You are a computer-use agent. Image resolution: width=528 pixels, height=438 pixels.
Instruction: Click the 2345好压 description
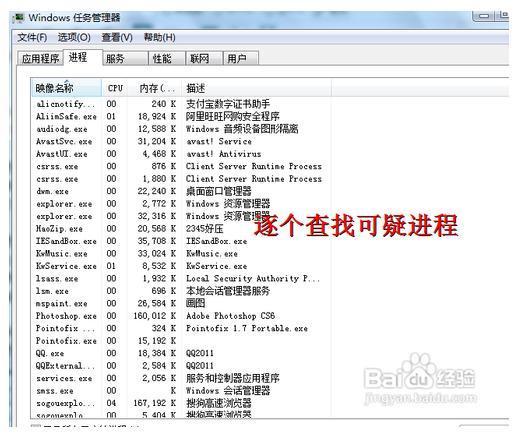point(204,229)
